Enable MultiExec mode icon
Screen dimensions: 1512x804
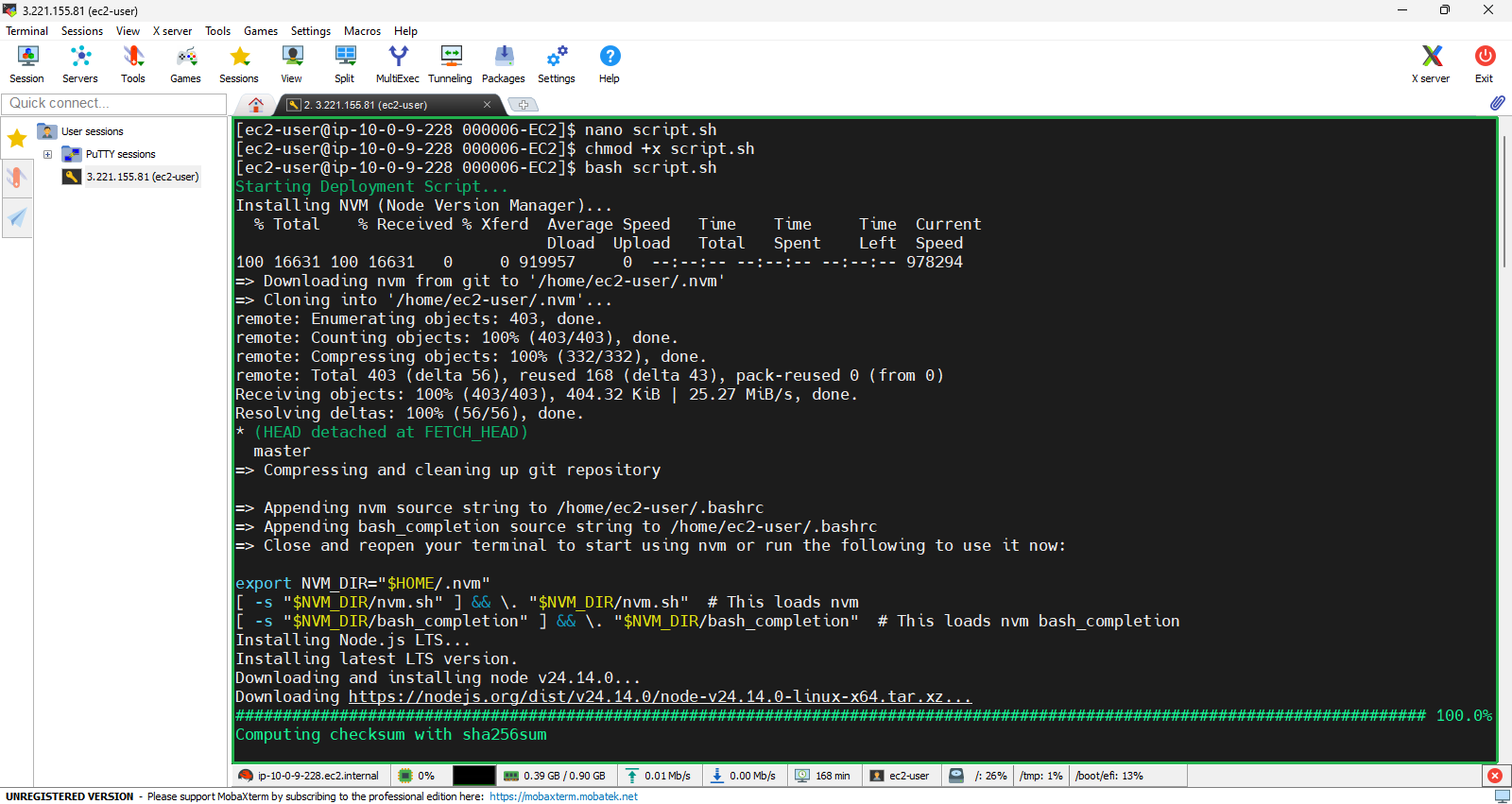pyautogui.click(x=398, y=64)
